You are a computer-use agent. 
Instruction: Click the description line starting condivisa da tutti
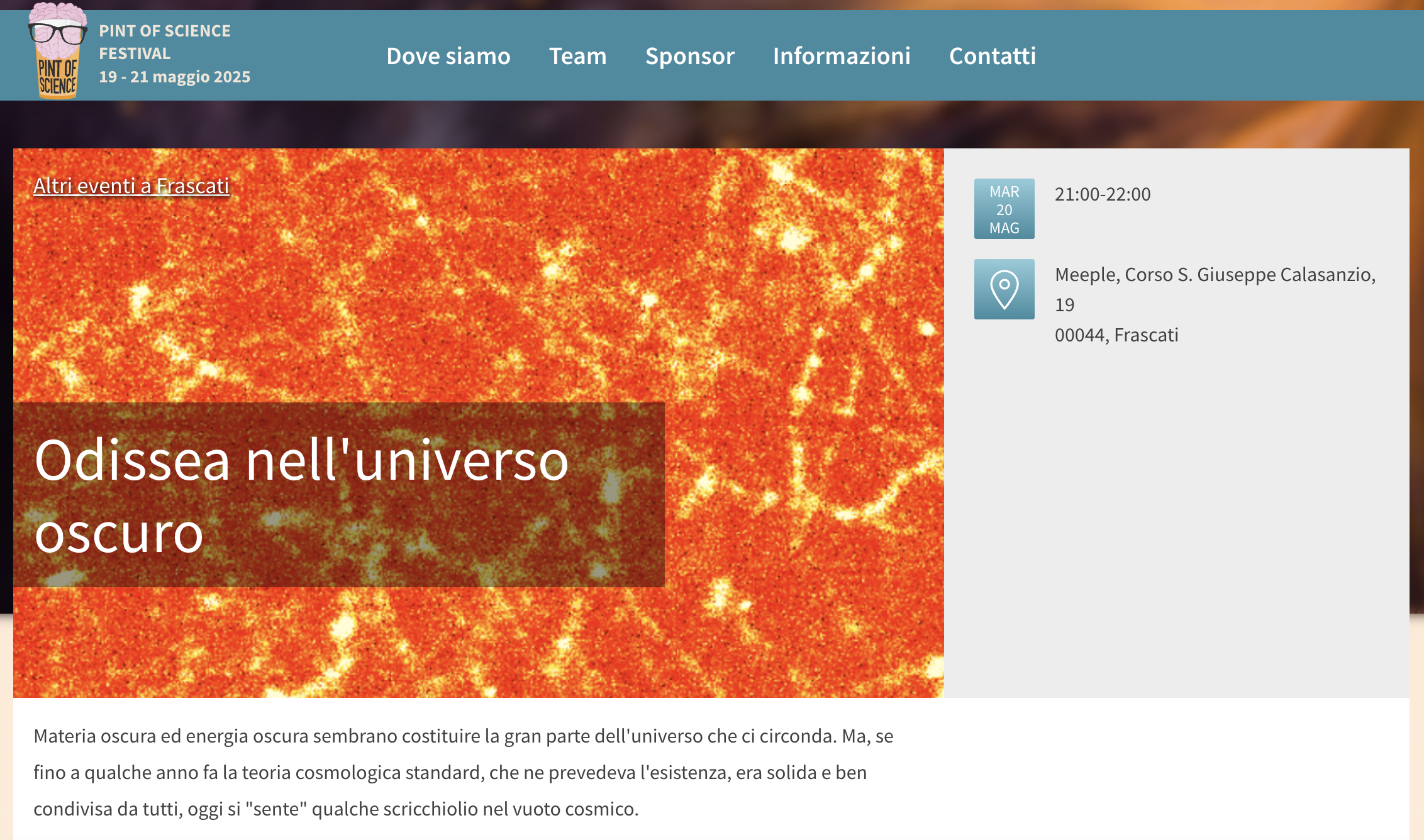click(x=335, y=809)
